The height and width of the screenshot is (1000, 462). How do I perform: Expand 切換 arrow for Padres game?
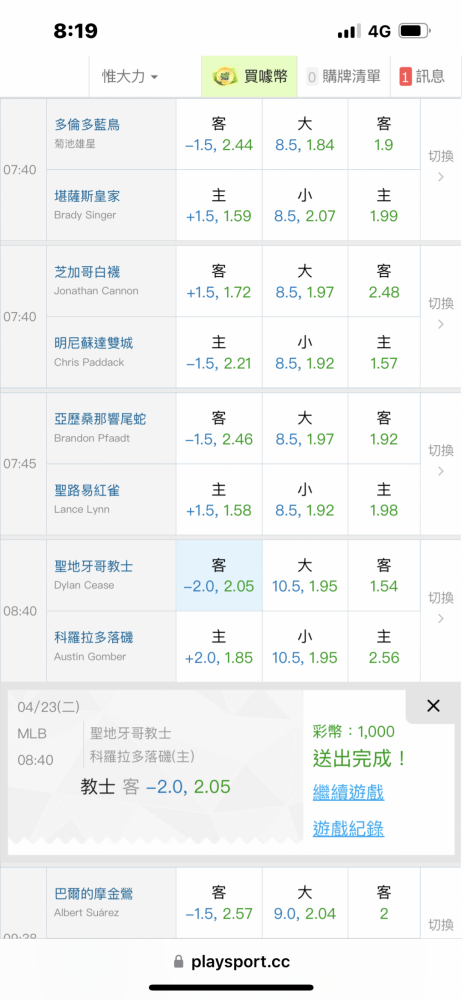pyautogui.click(x=440, y=611)
